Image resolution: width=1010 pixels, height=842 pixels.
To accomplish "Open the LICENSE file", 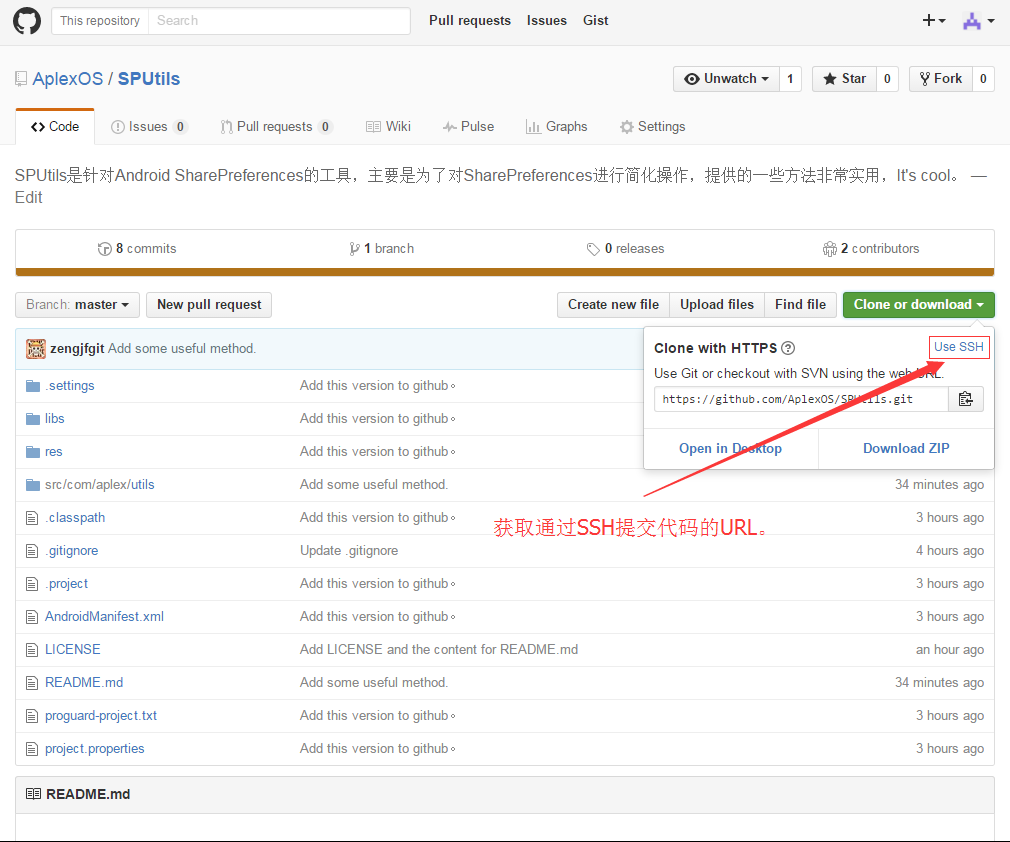I will tap(73, 649).
